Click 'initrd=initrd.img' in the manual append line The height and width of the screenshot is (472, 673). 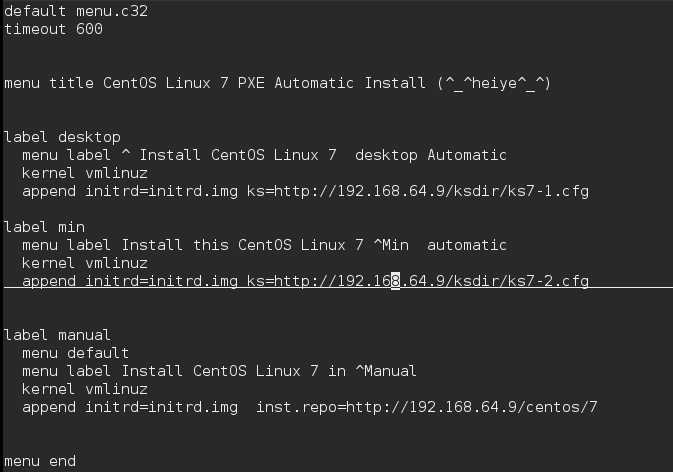tap(161, 407)
